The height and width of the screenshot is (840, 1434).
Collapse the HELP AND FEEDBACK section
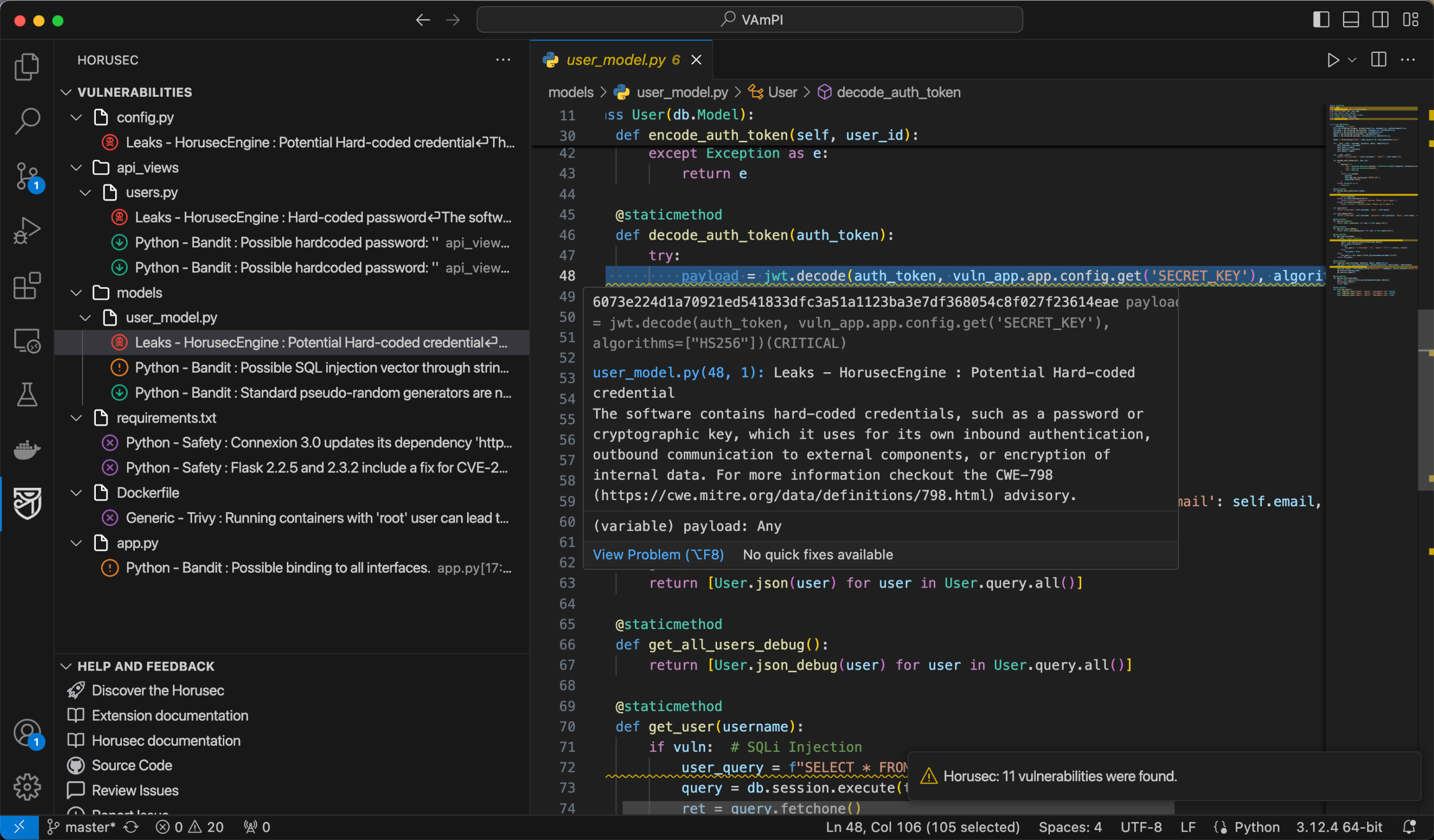coord(66,666)
